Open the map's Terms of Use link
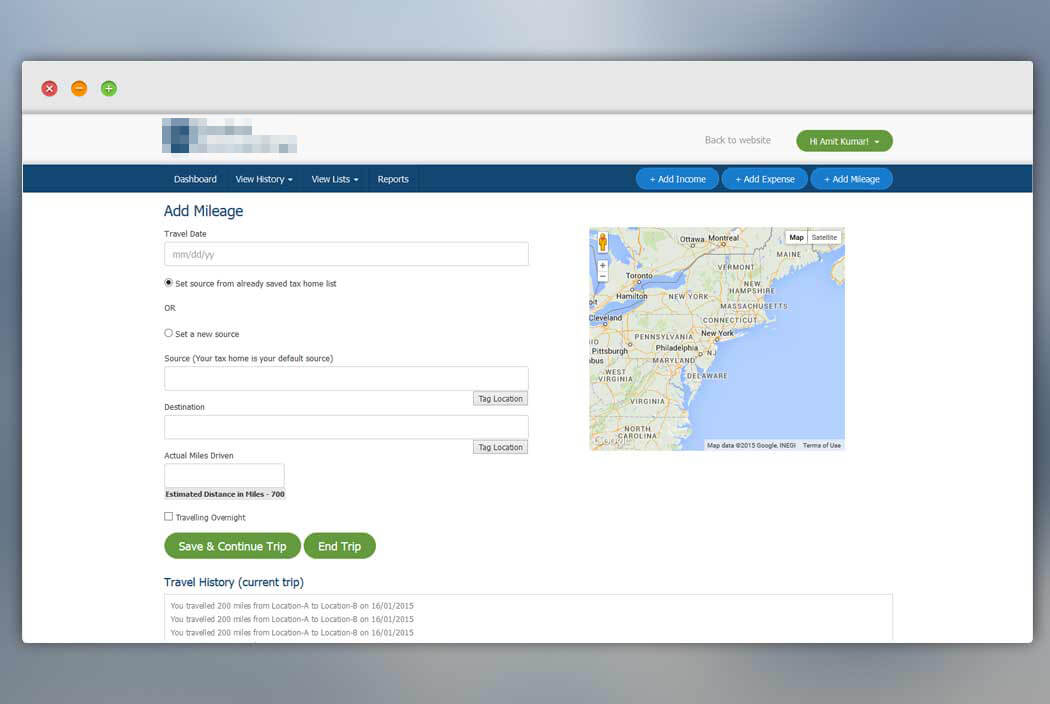This screenshot has height=704, width=1050. [822, 445]
